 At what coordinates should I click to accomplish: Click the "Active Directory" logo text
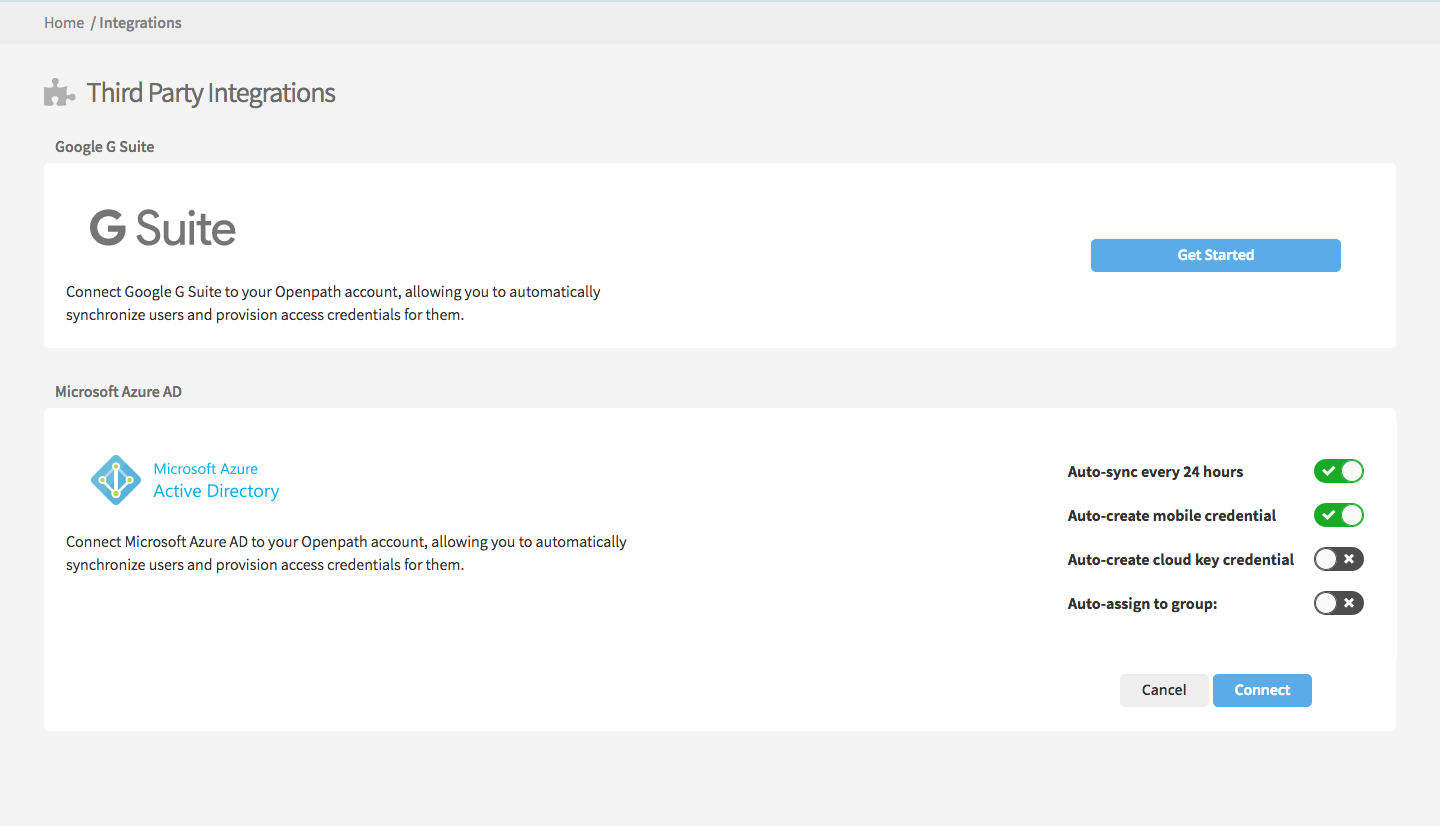pyautogui.click(x=216, y=491)
